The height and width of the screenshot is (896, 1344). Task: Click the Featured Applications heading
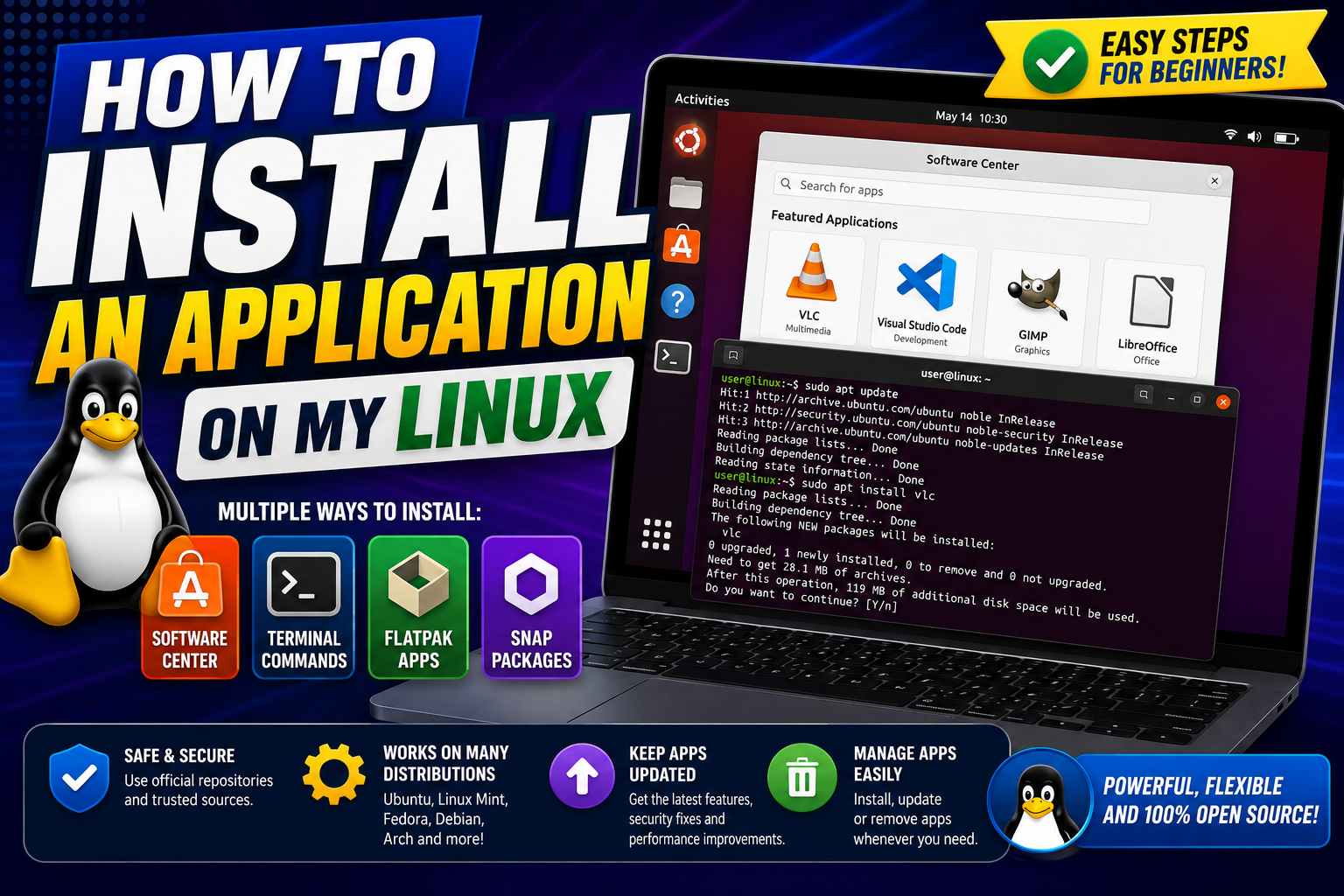(834, 220)
